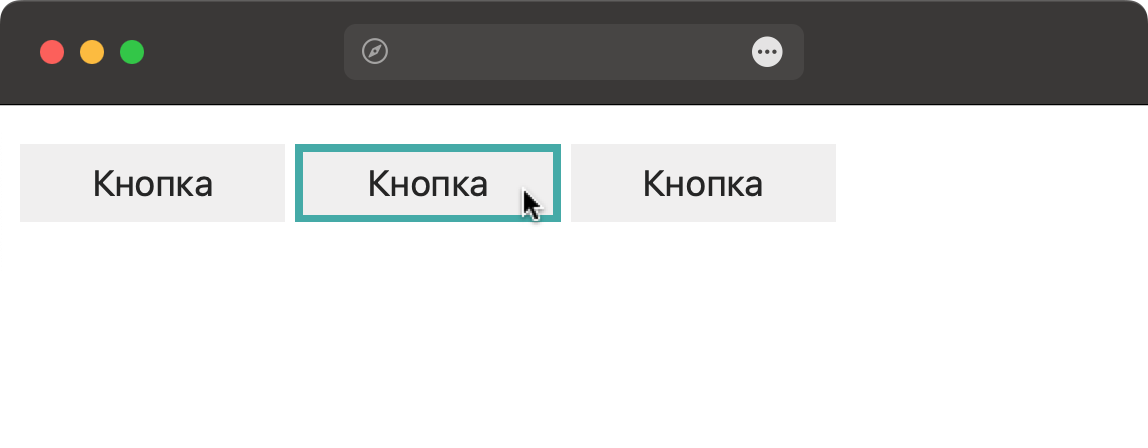Screen dimensions: 1148x448
Task: Click the teal-outlined focused Кнопка button
Action: [x=428, y=183]
